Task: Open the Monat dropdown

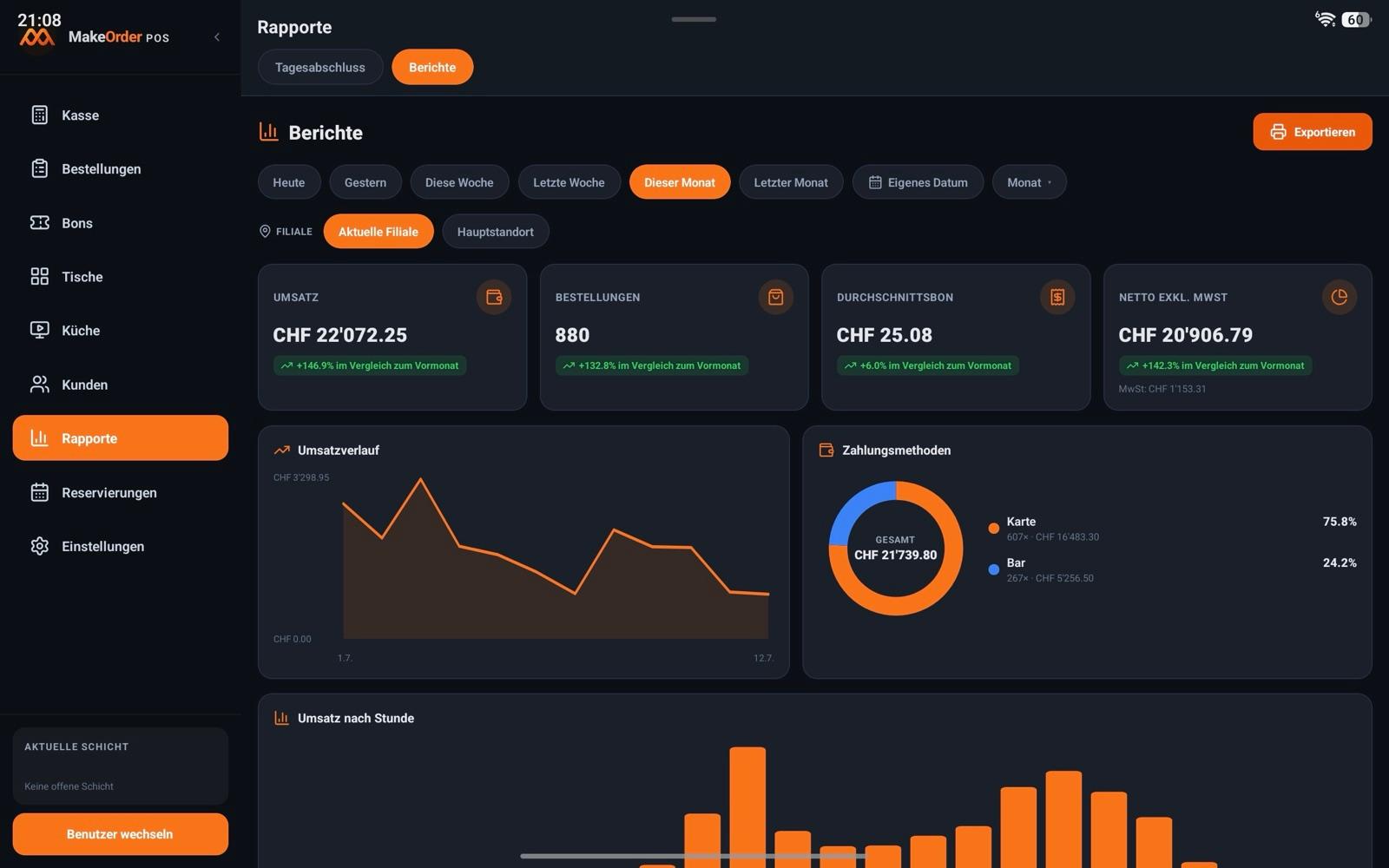Action: pos(1030,182)
